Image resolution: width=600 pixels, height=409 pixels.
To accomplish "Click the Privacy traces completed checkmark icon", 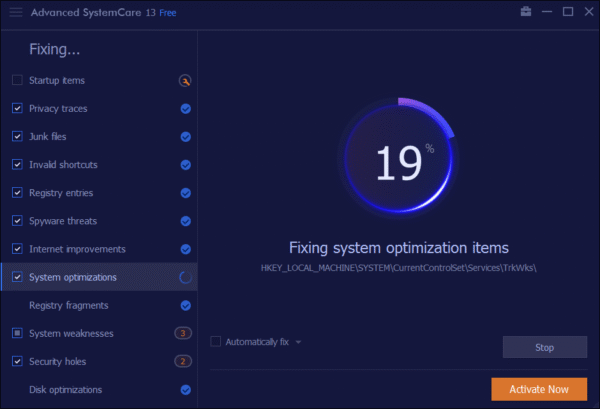I will [185, 108].
